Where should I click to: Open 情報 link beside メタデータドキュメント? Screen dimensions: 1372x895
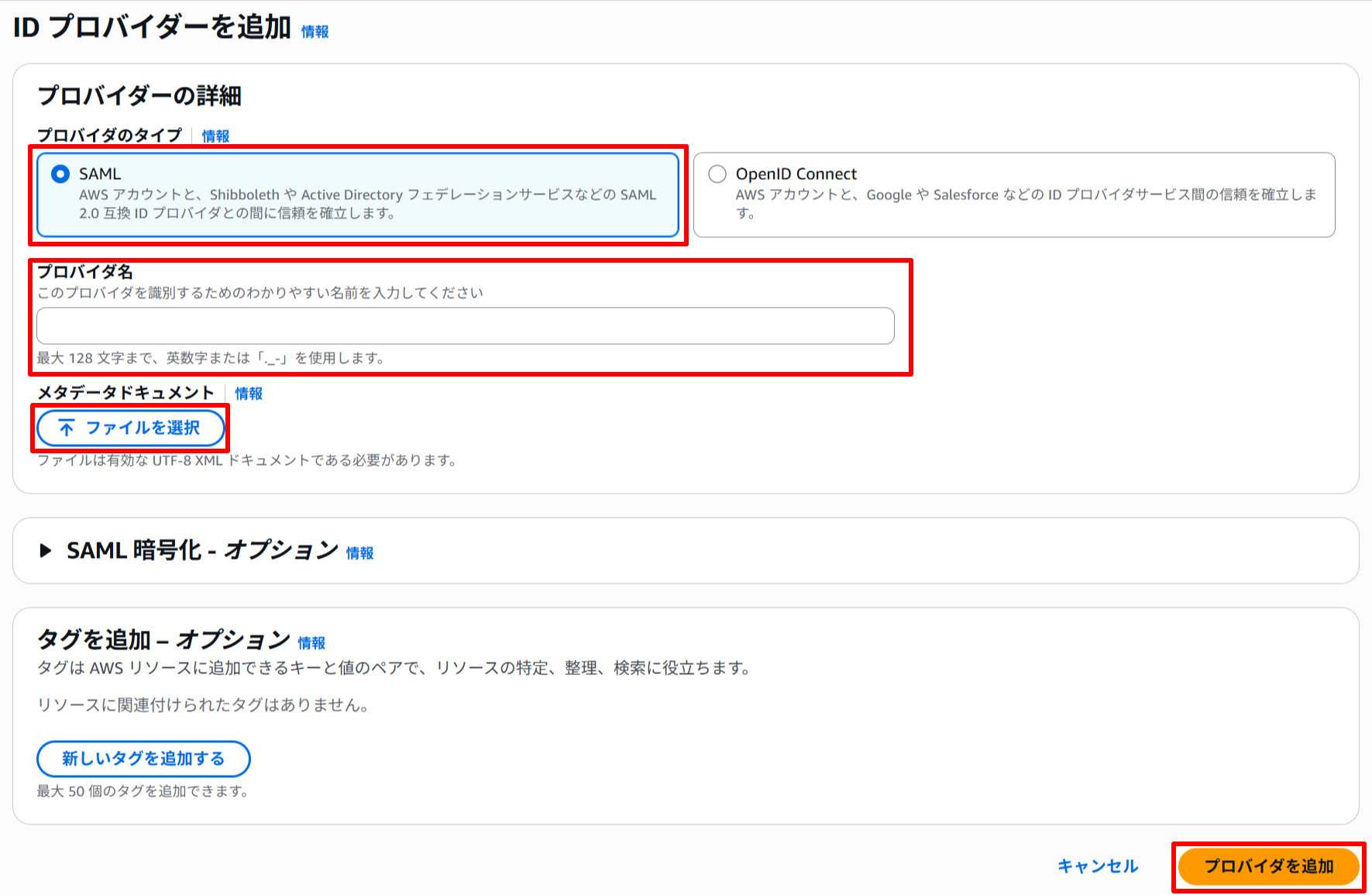click(249, 394)
